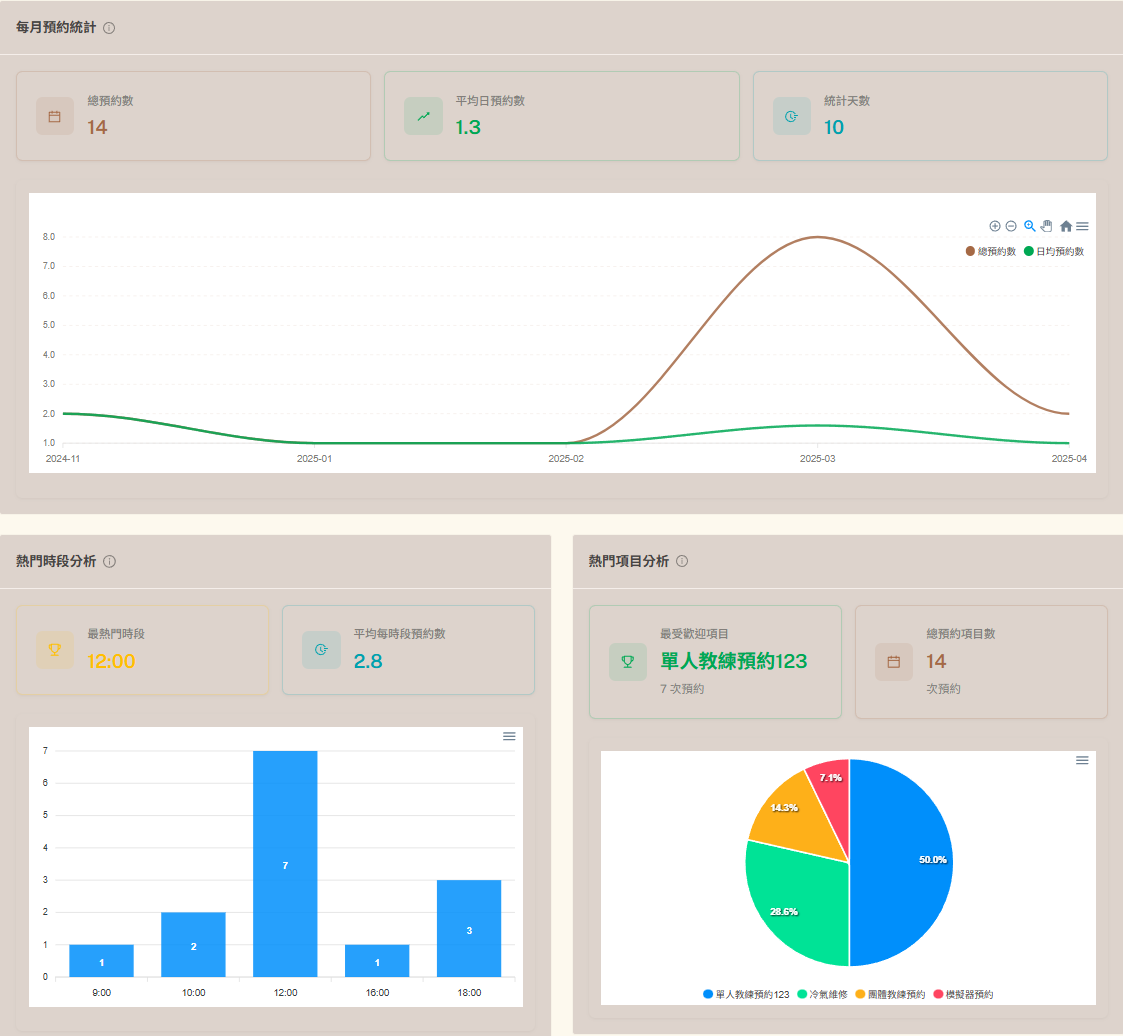Click info icon beside 每月預約統計 title
This screenshot has width=1123, height=1036.
[x=109, y=28]
